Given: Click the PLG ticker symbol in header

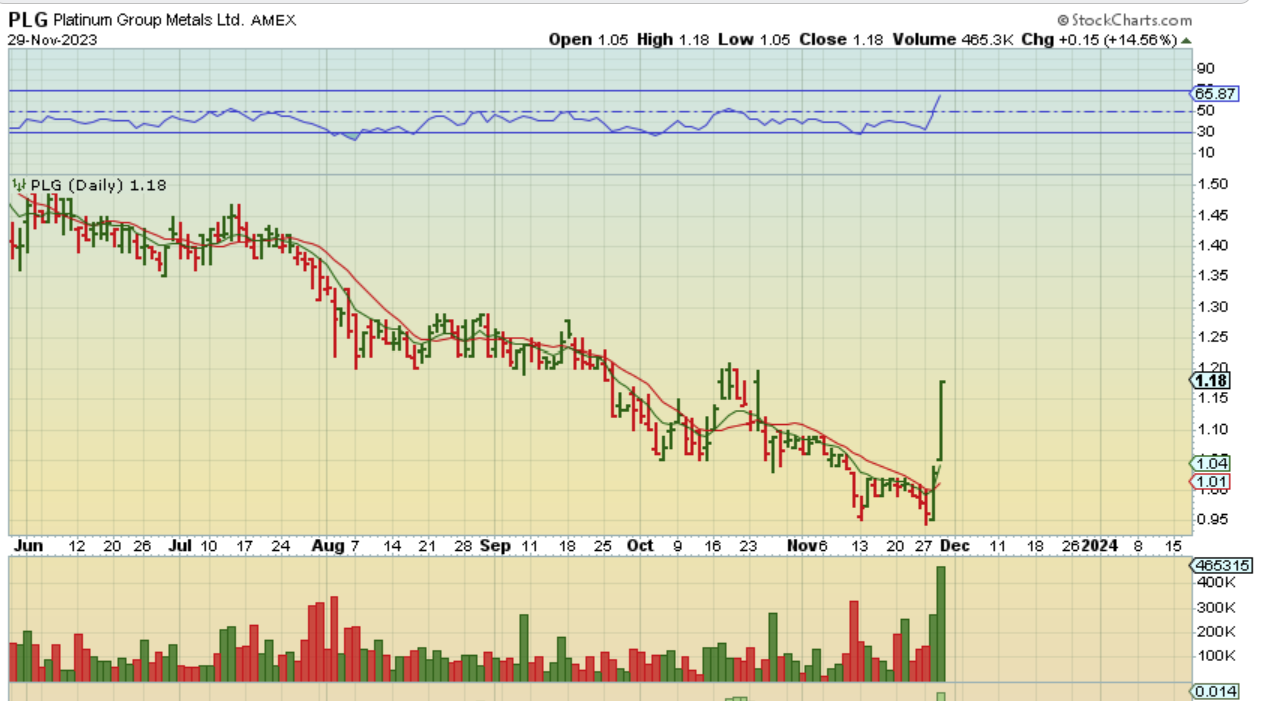Looking at the screenshot, I should (29, 19).
